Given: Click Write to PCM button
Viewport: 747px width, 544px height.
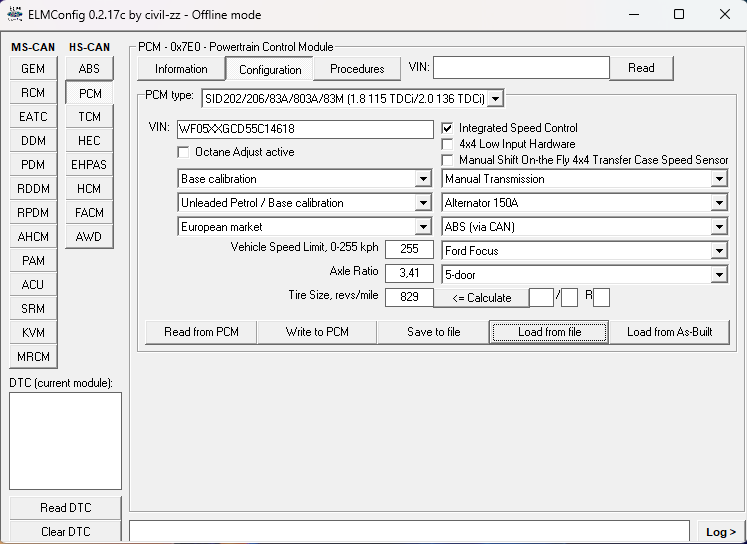Looking at the screenshot, I should [317, 332].
